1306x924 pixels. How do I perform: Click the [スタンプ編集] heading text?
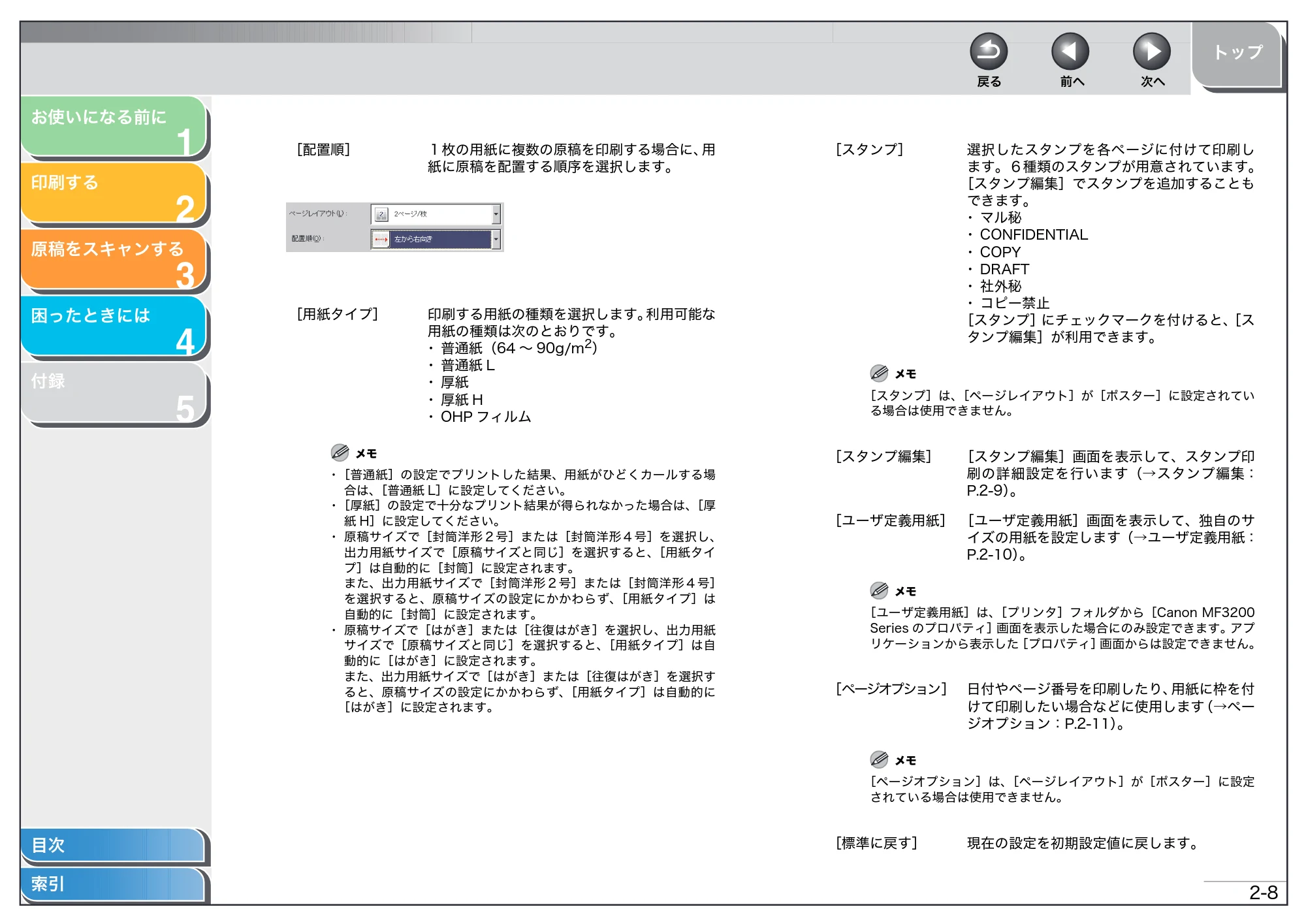[884, 456]
